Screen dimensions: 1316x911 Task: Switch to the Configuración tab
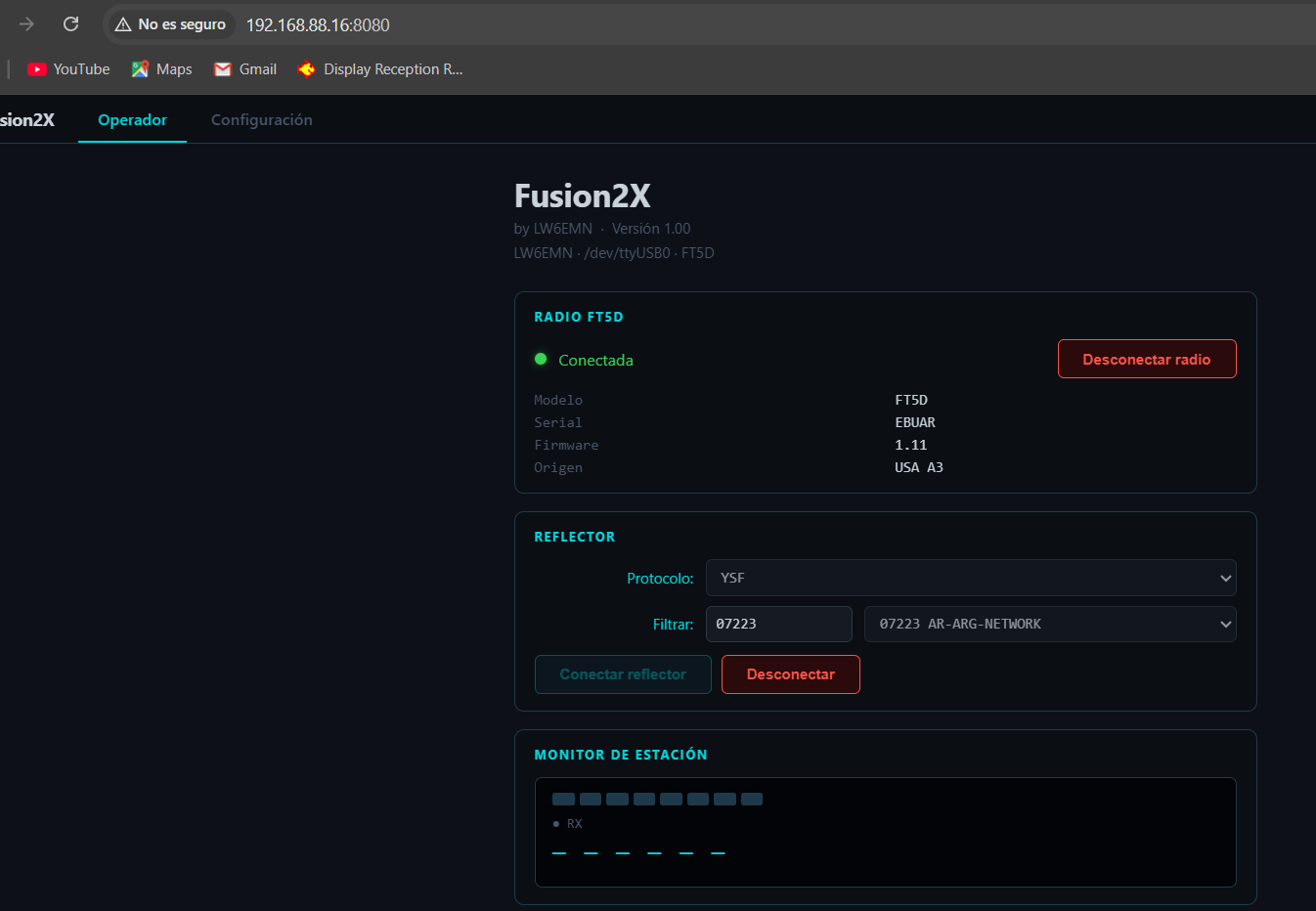(262, 120)
